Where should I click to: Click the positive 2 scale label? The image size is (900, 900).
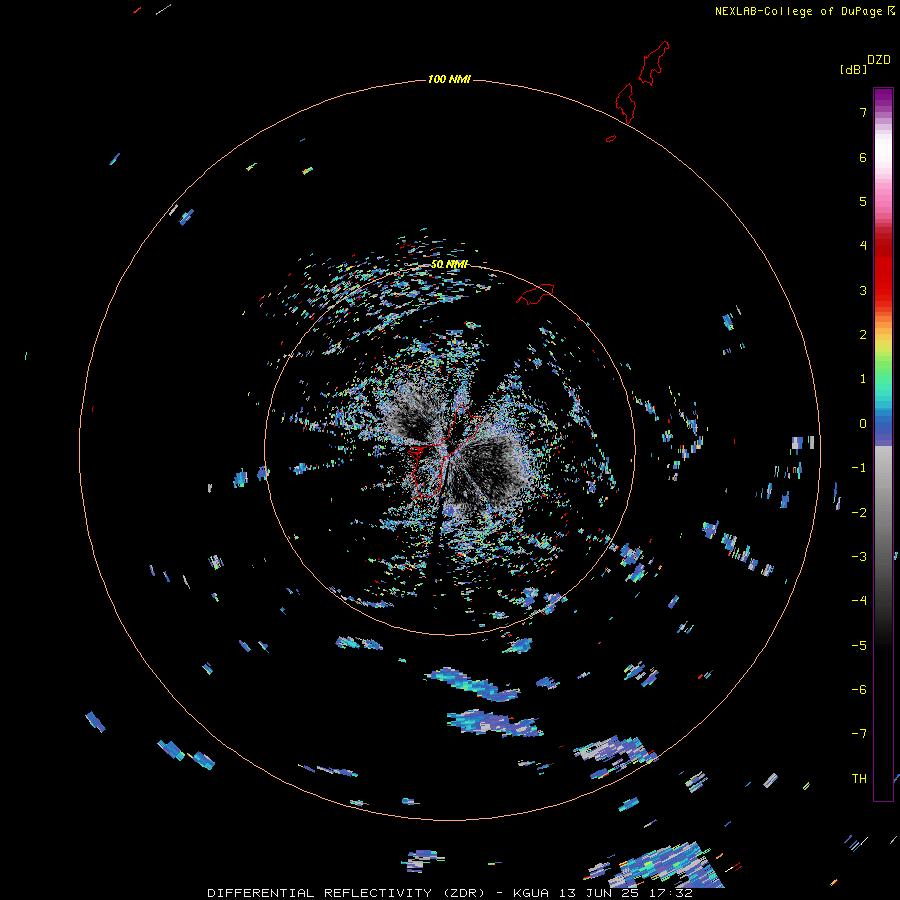click(x=863, y=335)
